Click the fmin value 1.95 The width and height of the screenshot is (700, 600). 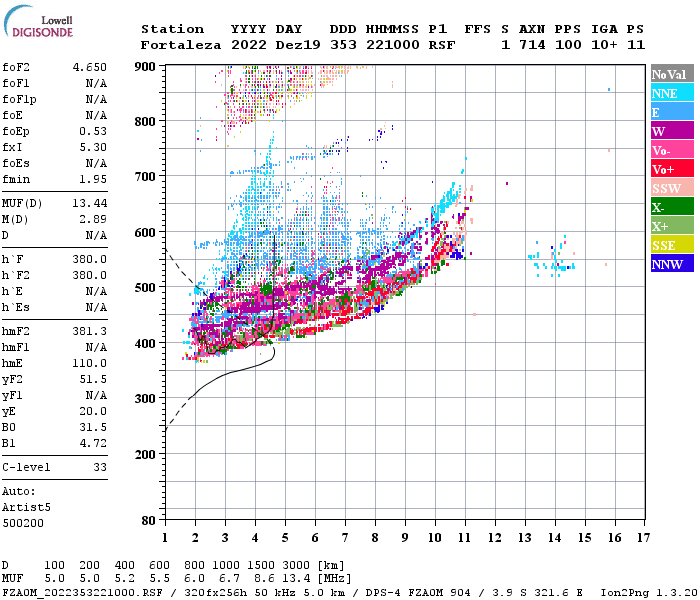(93, 179)
